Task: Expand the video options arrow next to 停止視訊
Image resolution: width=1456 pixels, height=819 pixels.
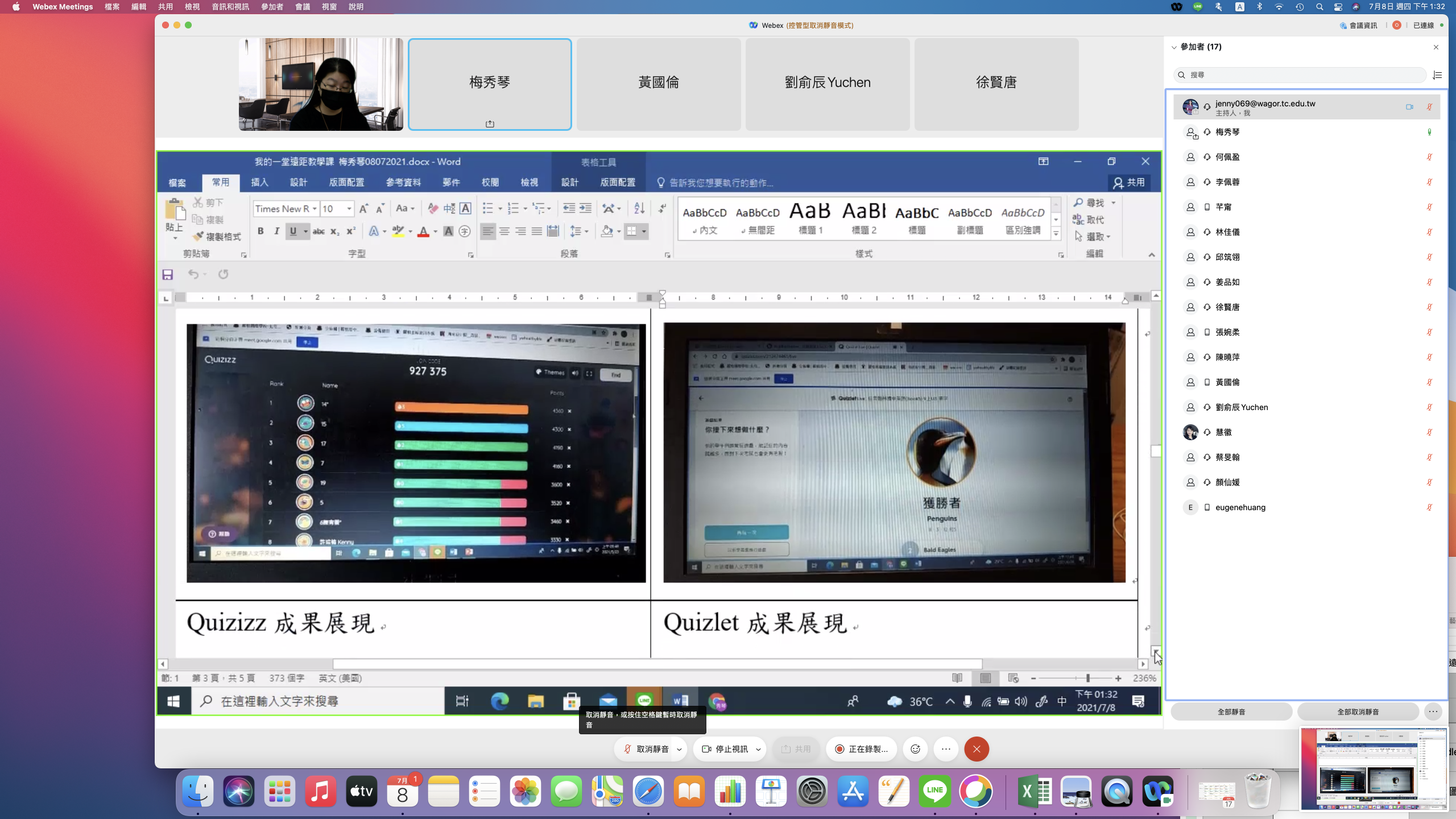Action: click(x=758, y=749)
